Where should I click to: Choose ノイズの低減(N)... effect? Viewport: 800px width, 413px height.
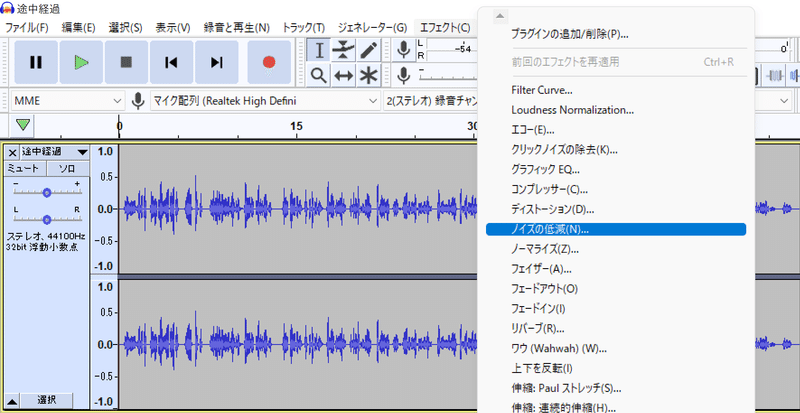[x=616, y=229]
